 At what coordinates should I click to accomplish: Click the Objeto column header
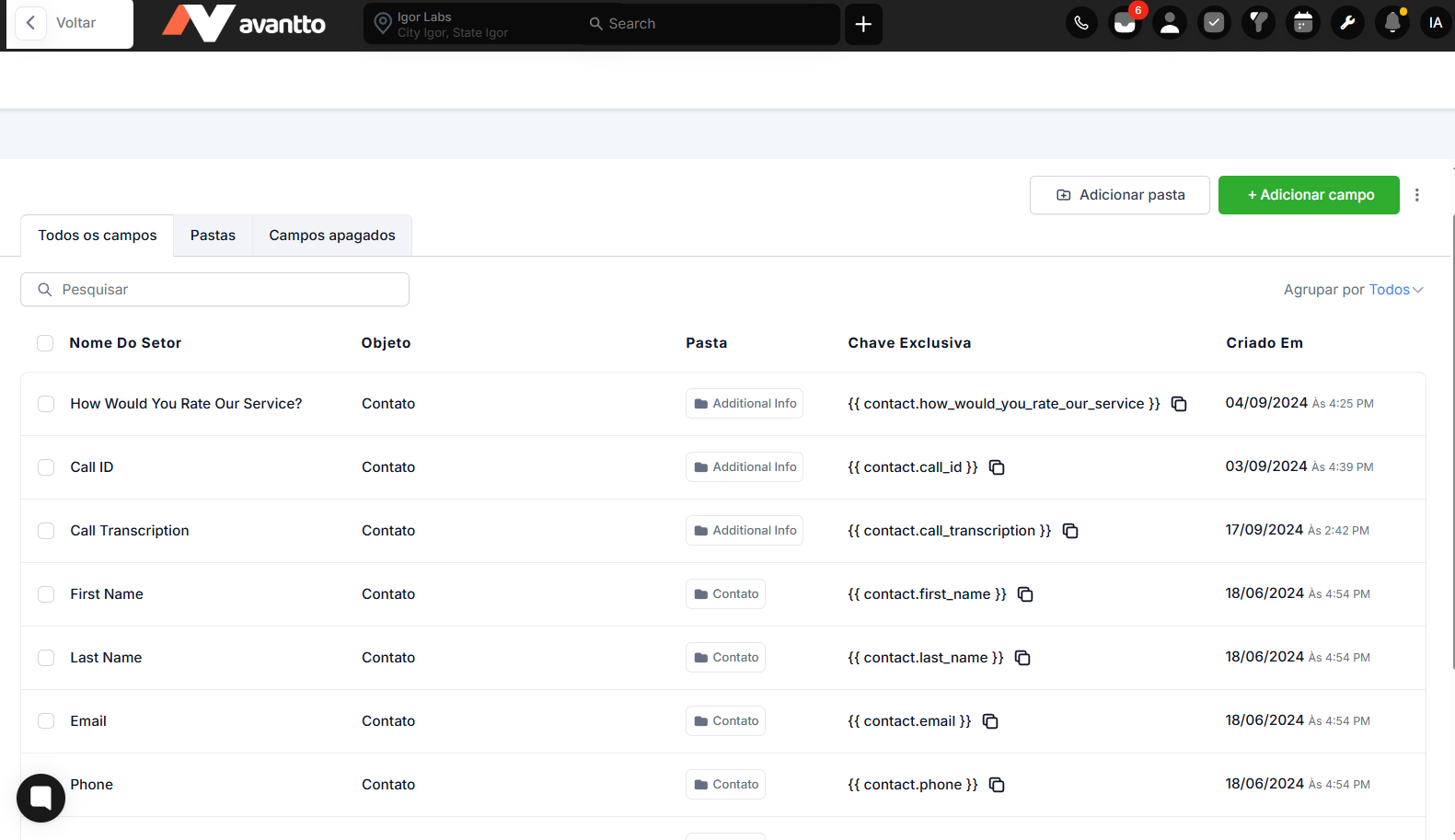[386, 343]
